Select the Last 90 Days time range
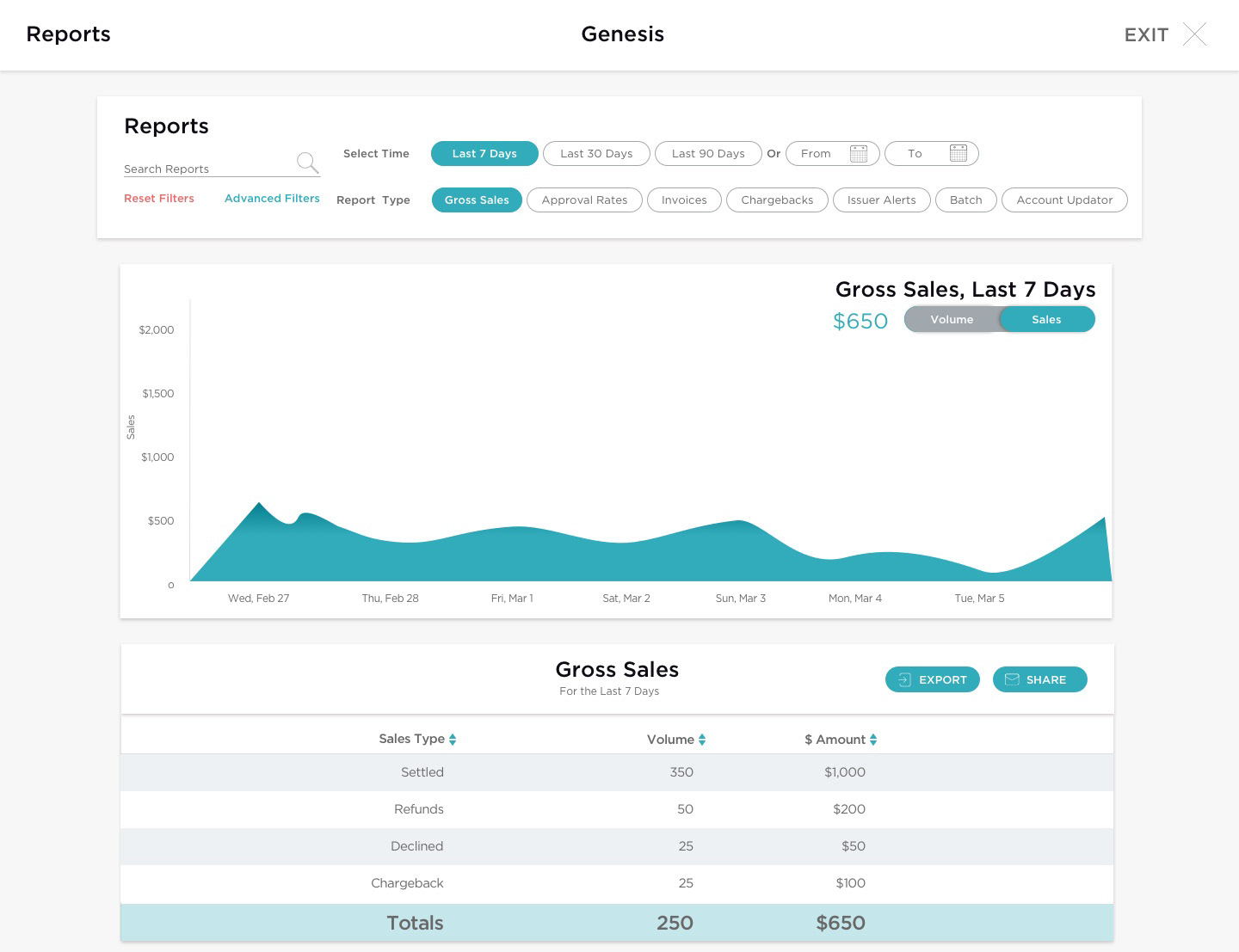1239x952 pixels. click(708, 153)
